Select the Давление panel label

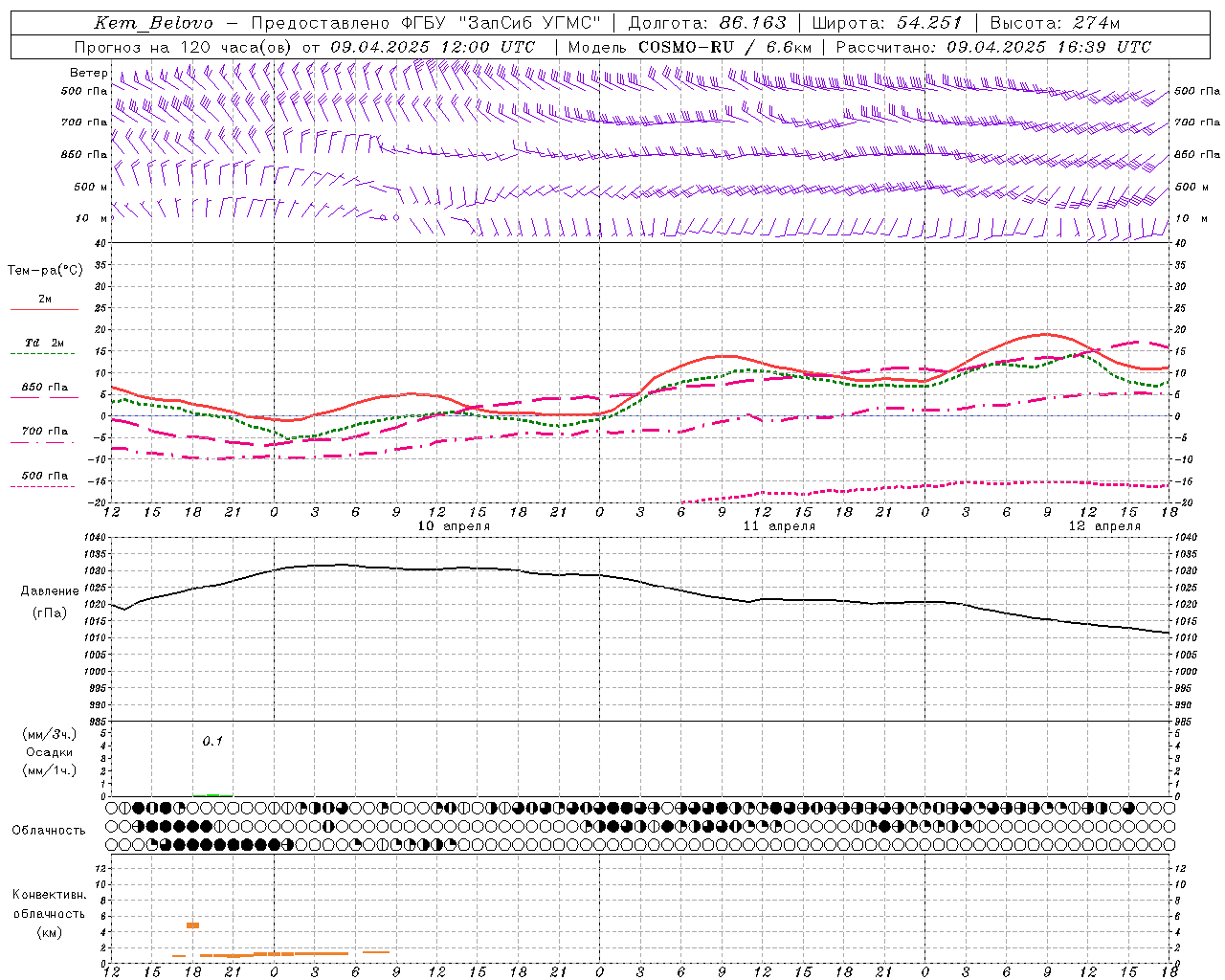[50, 591]
